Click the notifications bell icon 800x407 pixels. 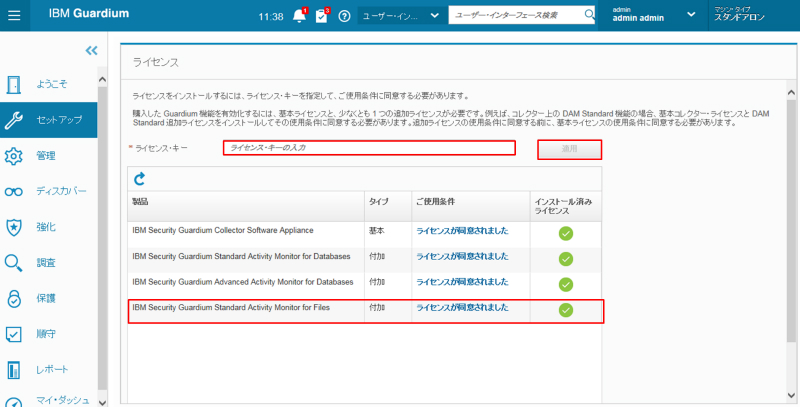click(x=300, y=16)
